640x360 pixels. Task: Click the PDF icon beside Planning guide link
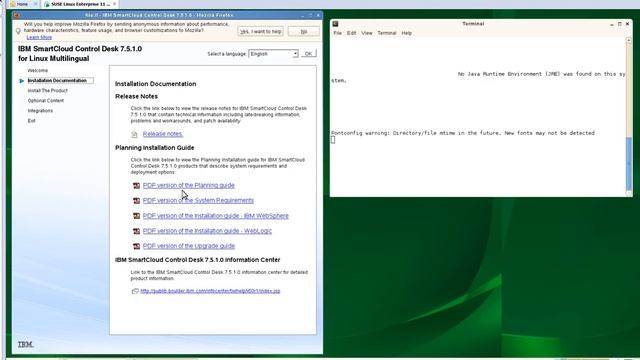pos(137,186)
